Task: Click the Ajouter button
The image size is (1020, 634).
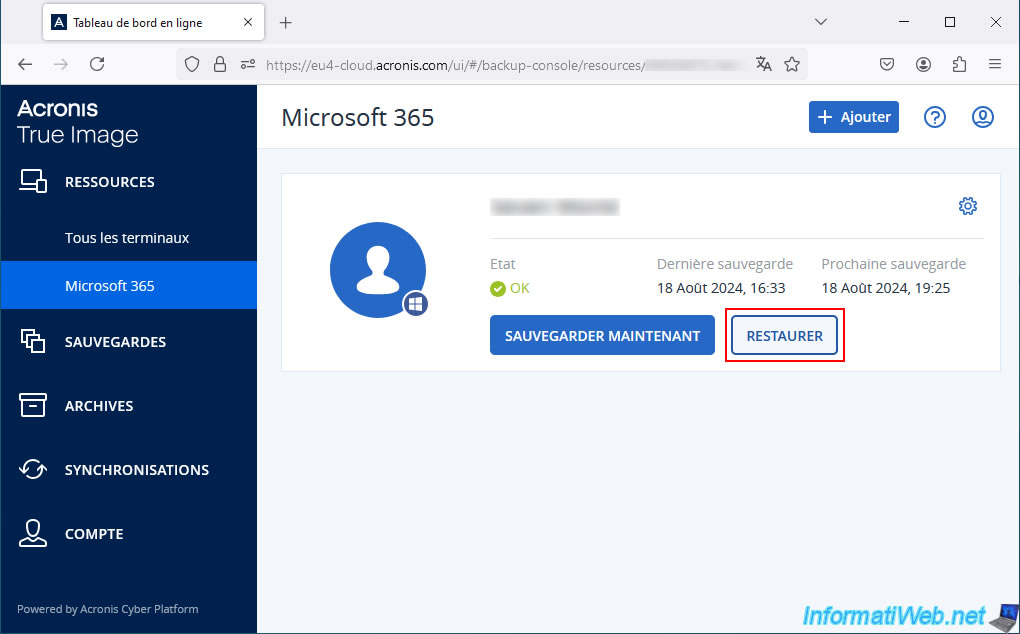Action: pyautogui.click(x=853, y=117)
